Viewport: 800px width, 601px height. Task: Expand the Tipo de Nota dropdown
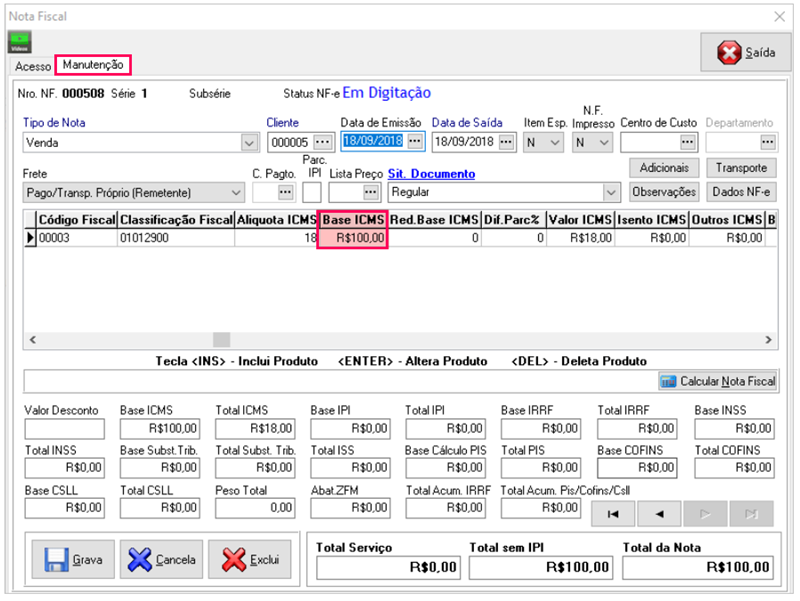click(x=249, y=143)
